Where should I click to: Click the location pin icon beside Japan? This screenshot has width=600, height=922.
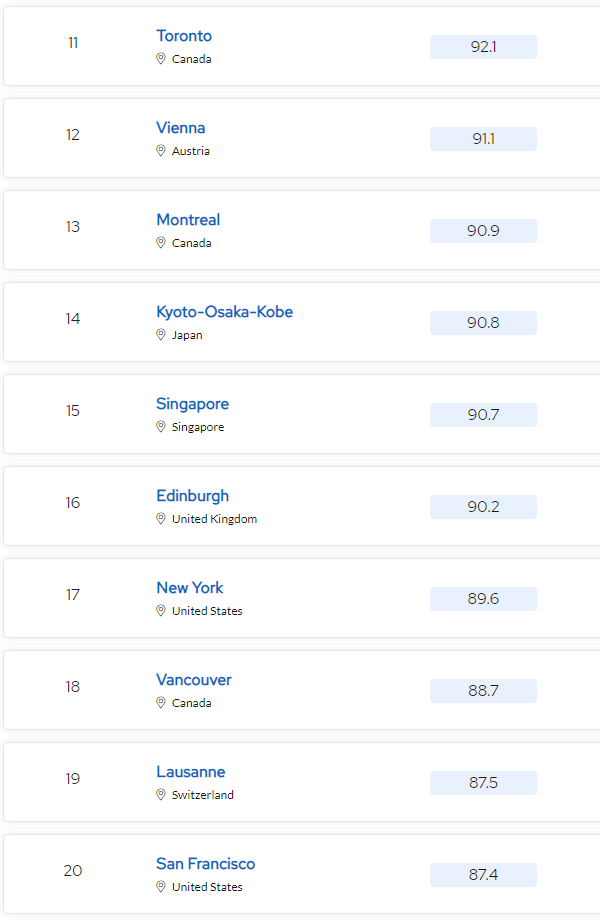tap(161, 335)
